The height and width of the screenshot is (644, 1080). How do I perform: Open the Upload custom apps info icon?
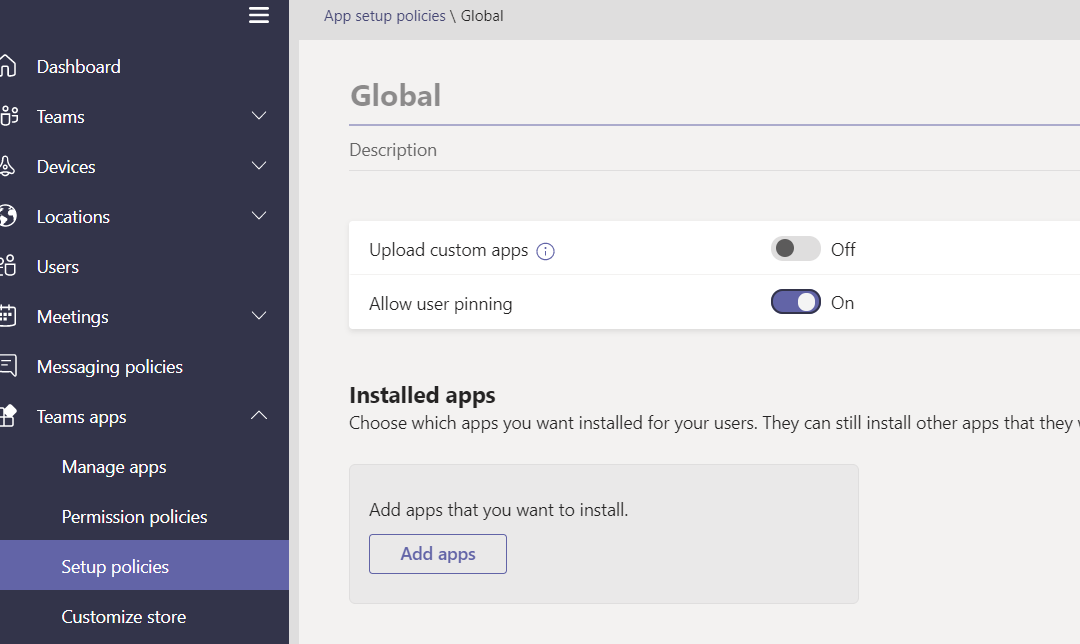click(546, 251)
